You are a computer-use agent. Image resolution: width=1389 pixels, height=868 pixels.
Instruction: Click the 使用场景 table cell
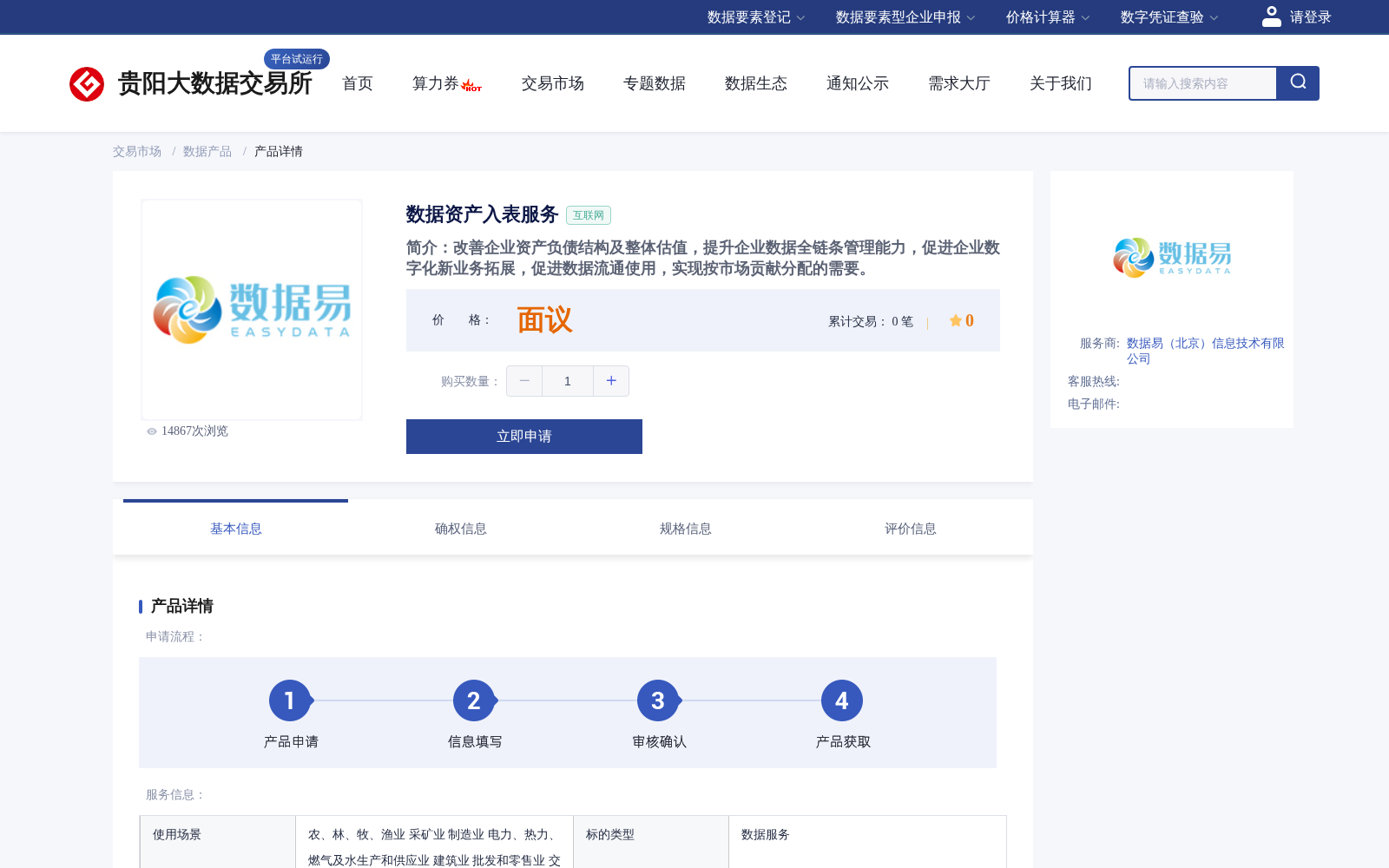pyautogui.click(x=218, y=842)
